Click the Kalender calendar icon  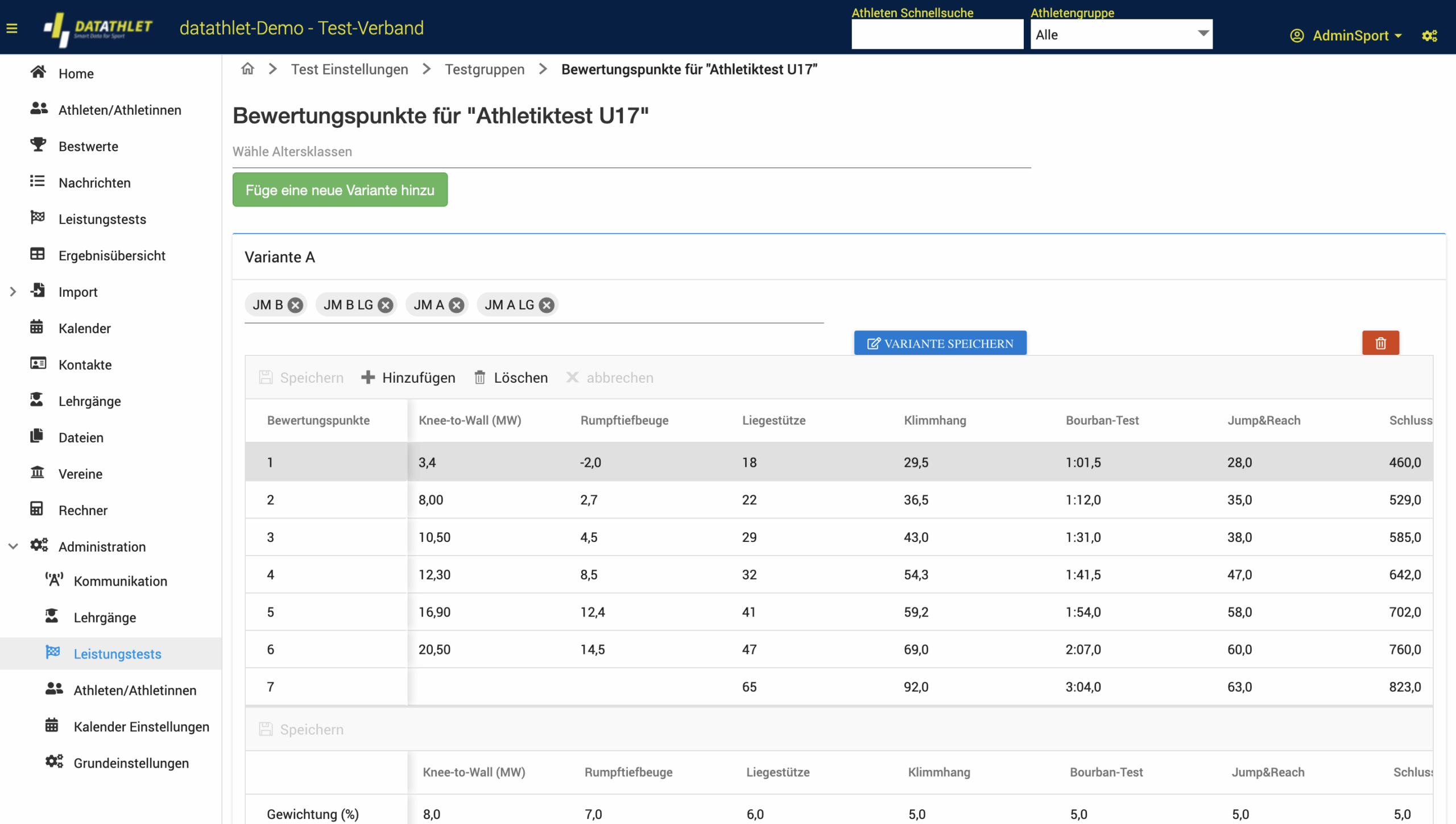click(37, 327)
